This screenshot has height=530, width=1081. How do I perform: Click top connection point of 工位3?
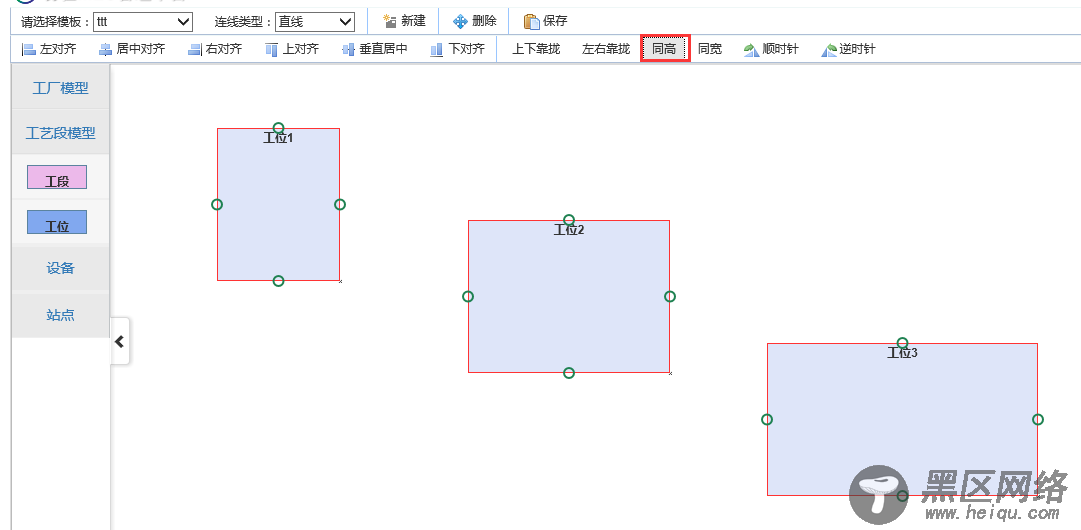point(902,343)
